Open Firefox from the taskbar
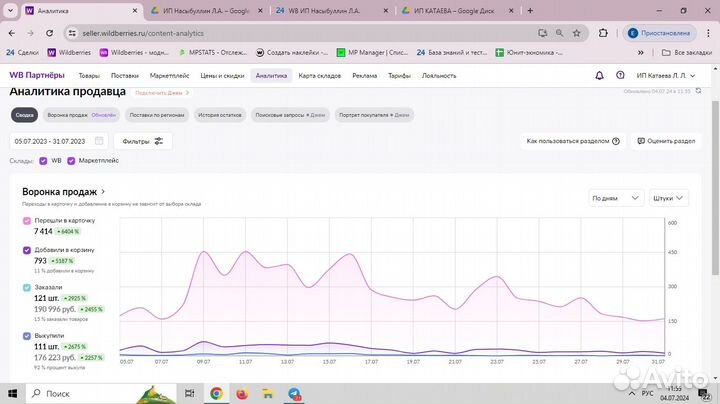This screenshot has width=720, height=404. 243,394
